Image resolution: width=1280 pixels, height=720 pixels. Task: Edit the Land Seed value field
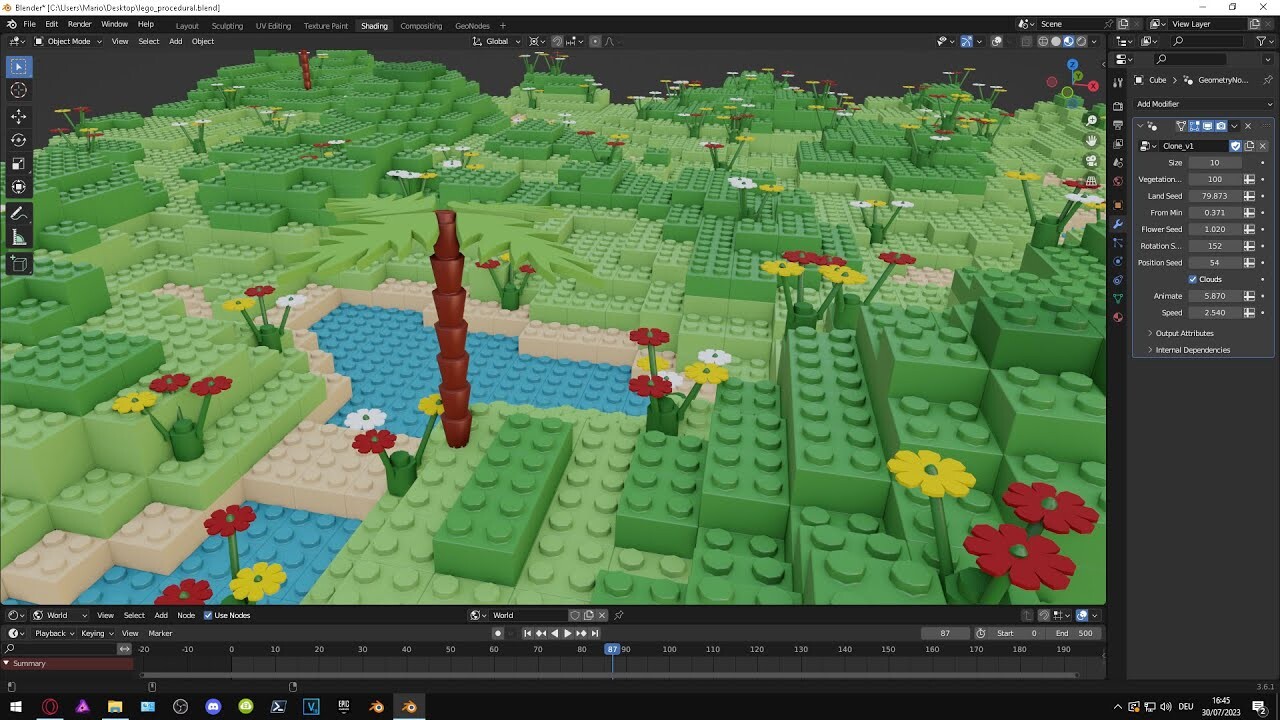[1215, 196]
